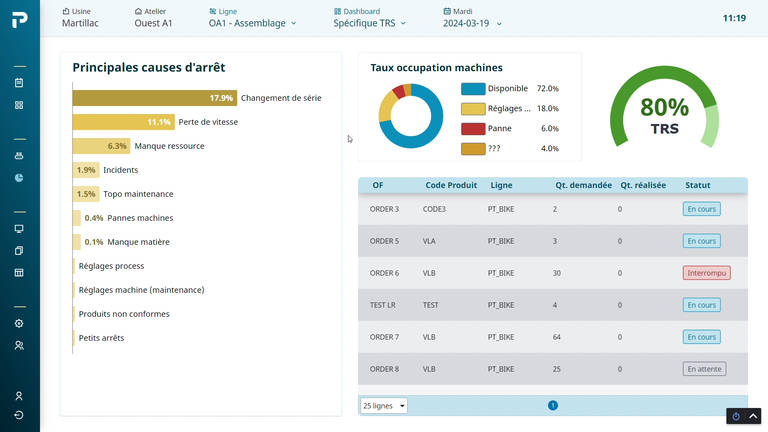Open the Dashboard Spécifique TRS dropdown
The height and width of the screenshot is (432, 768).
click(x=369, y=23)
